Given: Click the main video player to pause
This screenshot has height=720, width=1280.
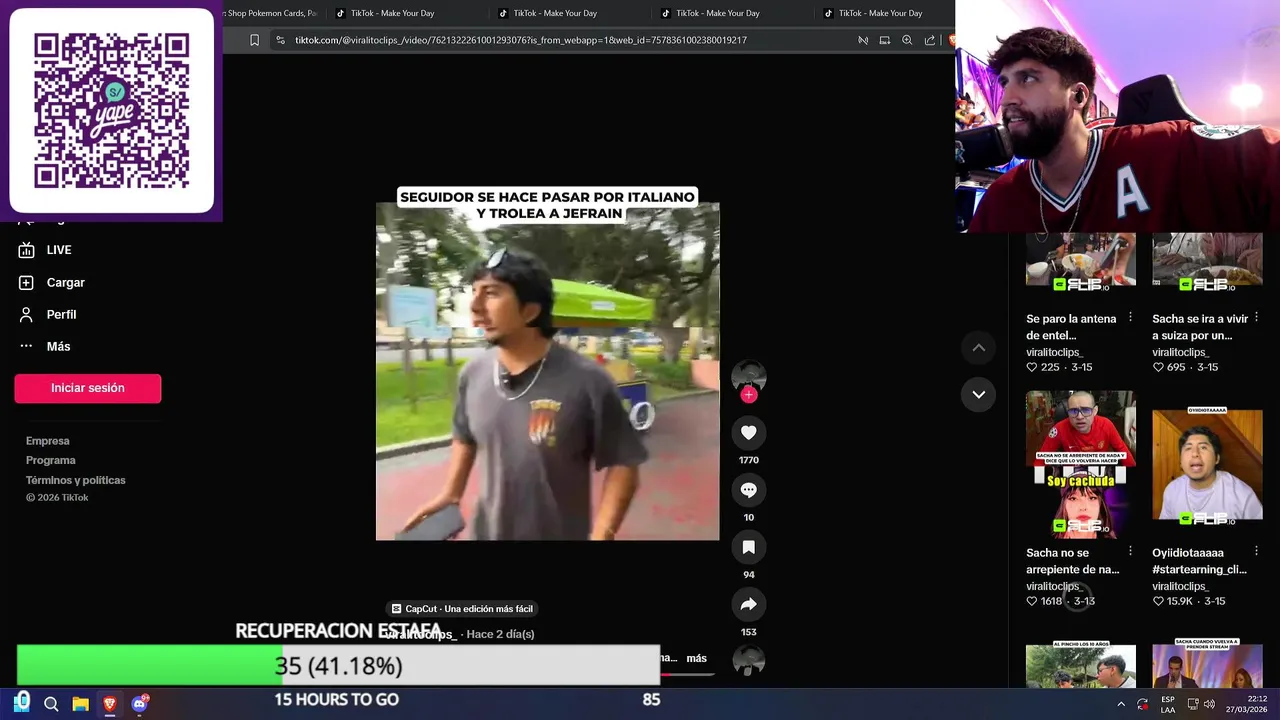Looking at the screenshot, I should 547,371.
